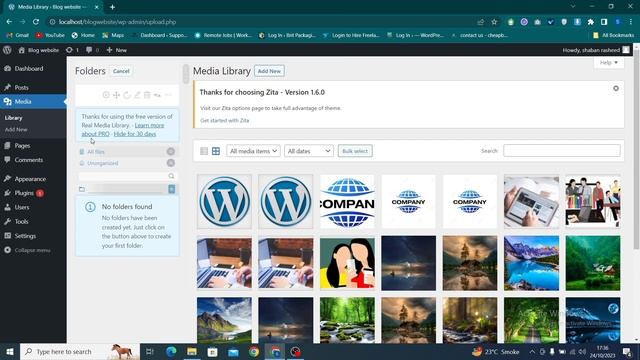Open Chrome extensions puzzle icon
The image size is (640, 360).
click(591, 22)
